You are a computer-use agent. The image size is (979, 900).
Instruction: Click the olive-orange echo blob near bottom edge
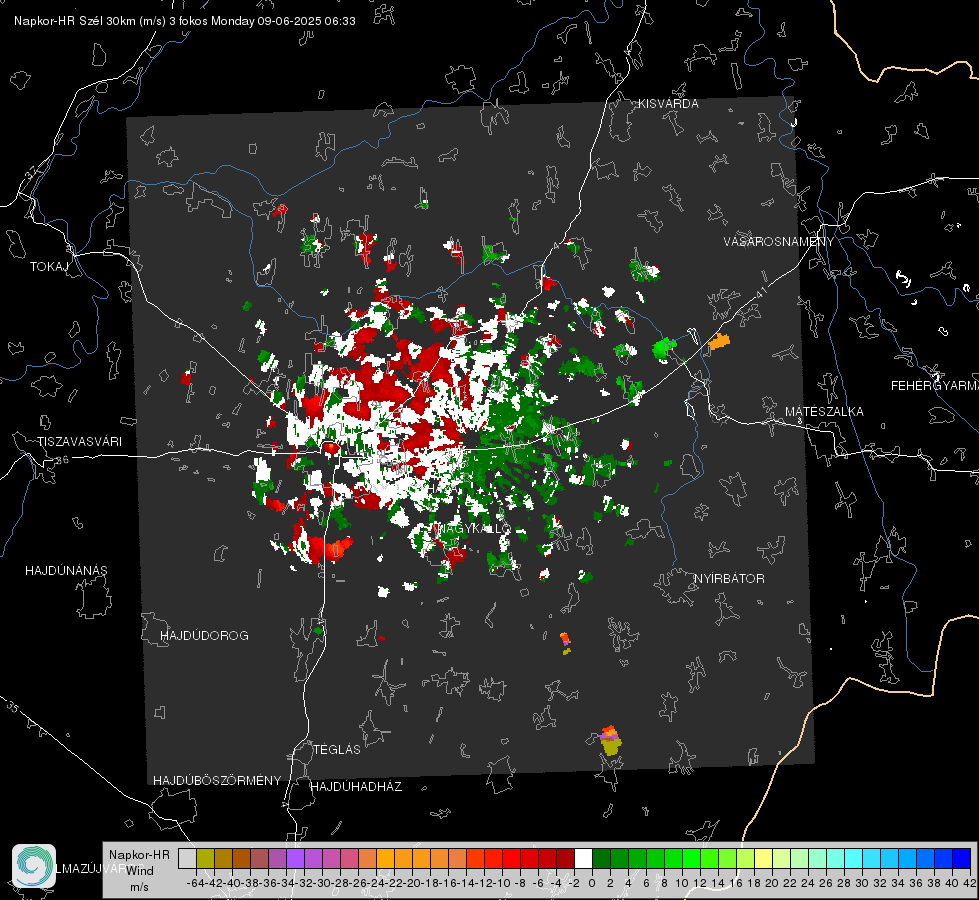[611, 741]
